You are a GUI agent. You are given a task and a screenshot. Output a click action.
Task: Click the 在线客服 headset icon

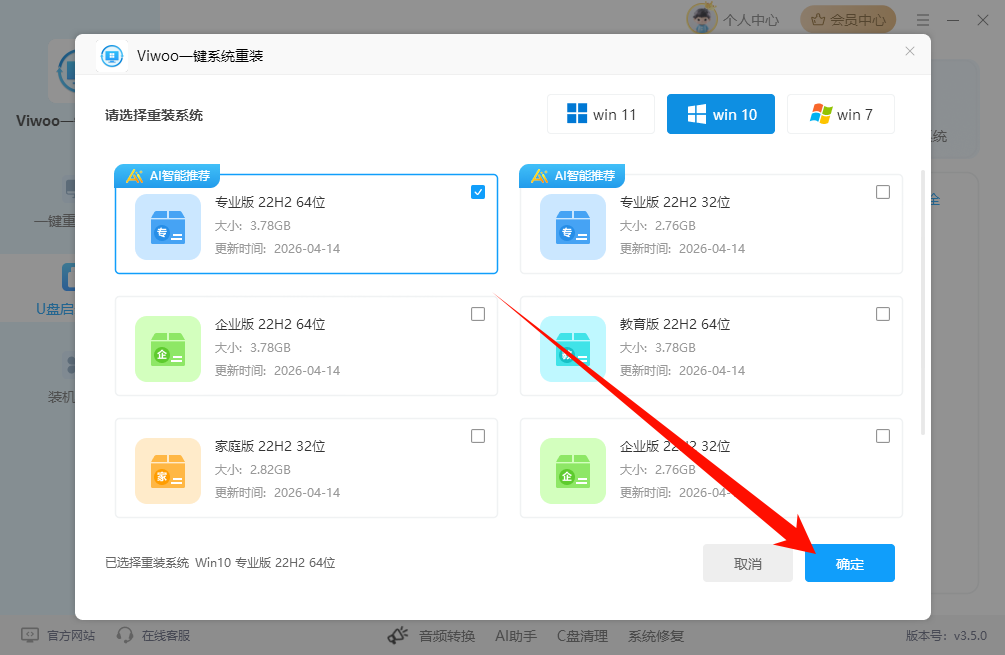click(125, 635)
